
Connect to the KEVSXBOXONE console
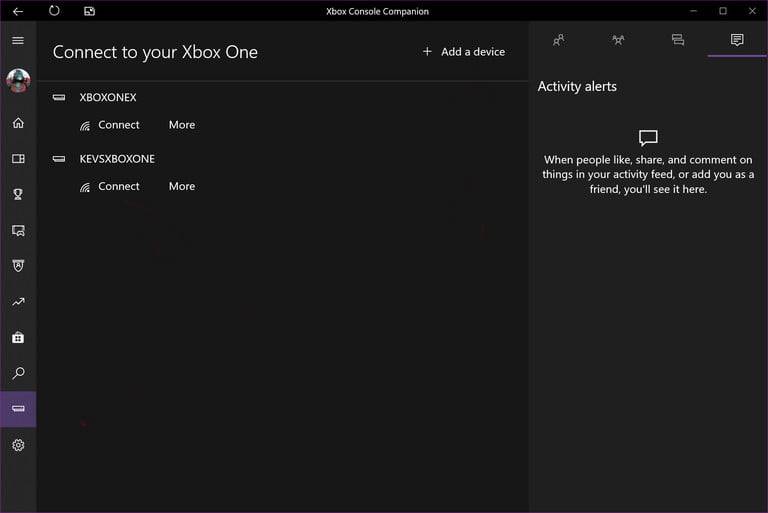pos(110,186)
